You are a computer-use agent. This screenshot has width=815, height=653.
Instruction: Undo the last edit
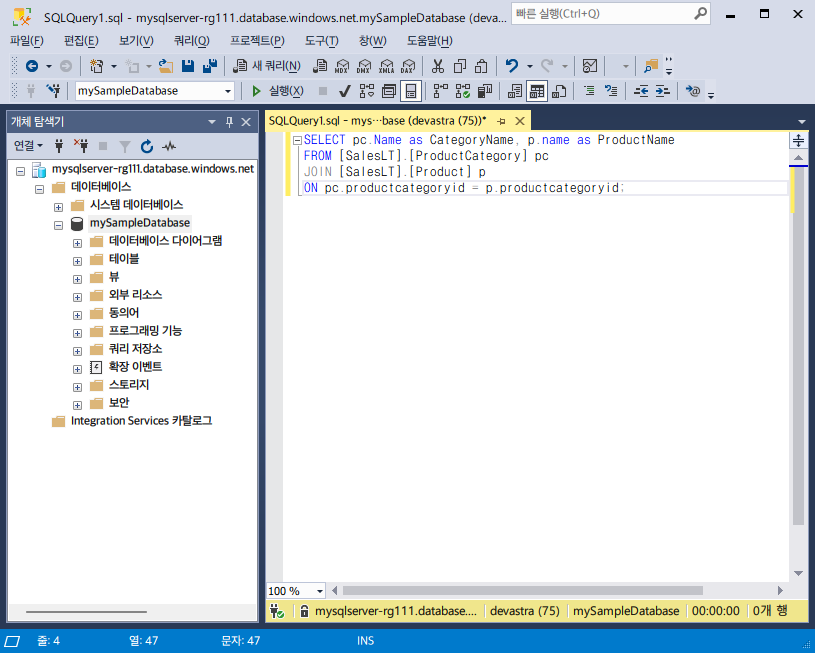(512, 66)
